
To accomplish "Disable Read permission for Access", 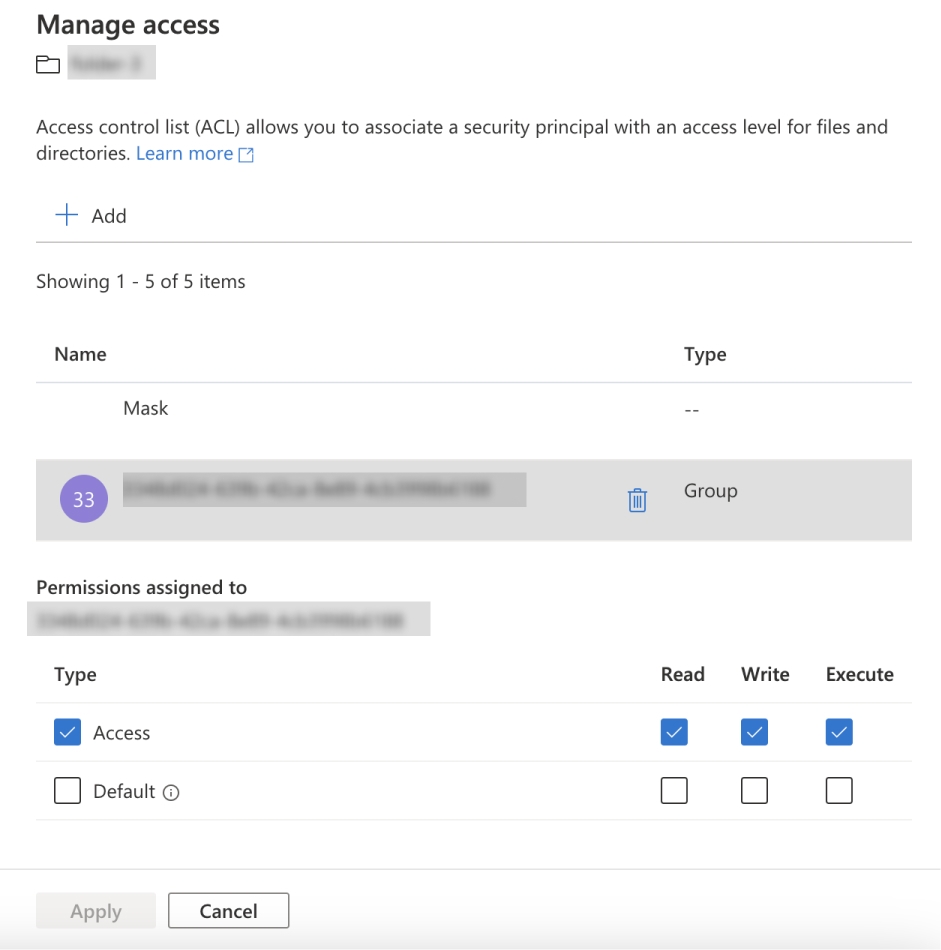I will tap(674, 733).
